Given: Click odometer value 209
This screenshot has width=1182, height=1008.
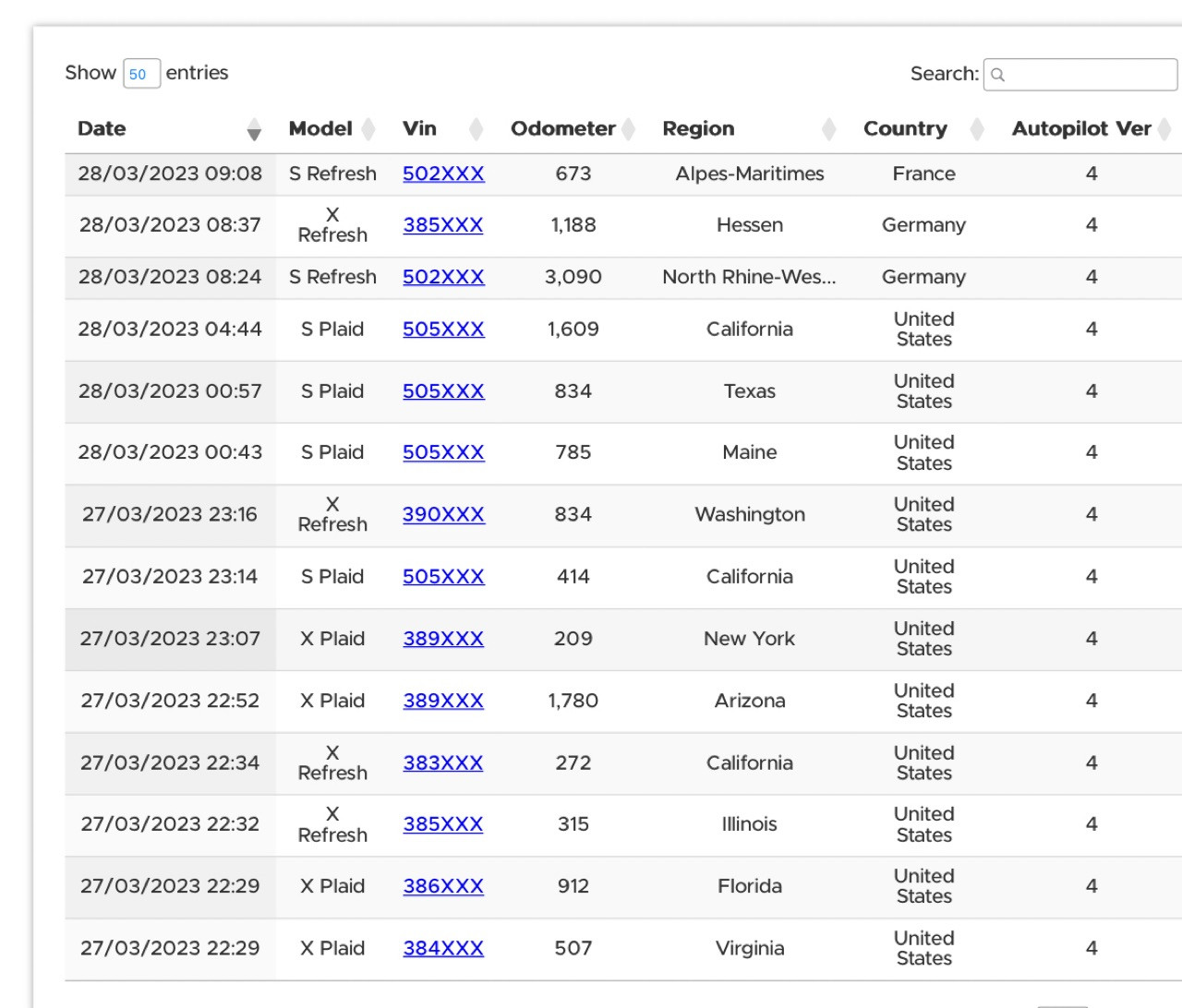Looking at the screenshot, I should point(573,639).
